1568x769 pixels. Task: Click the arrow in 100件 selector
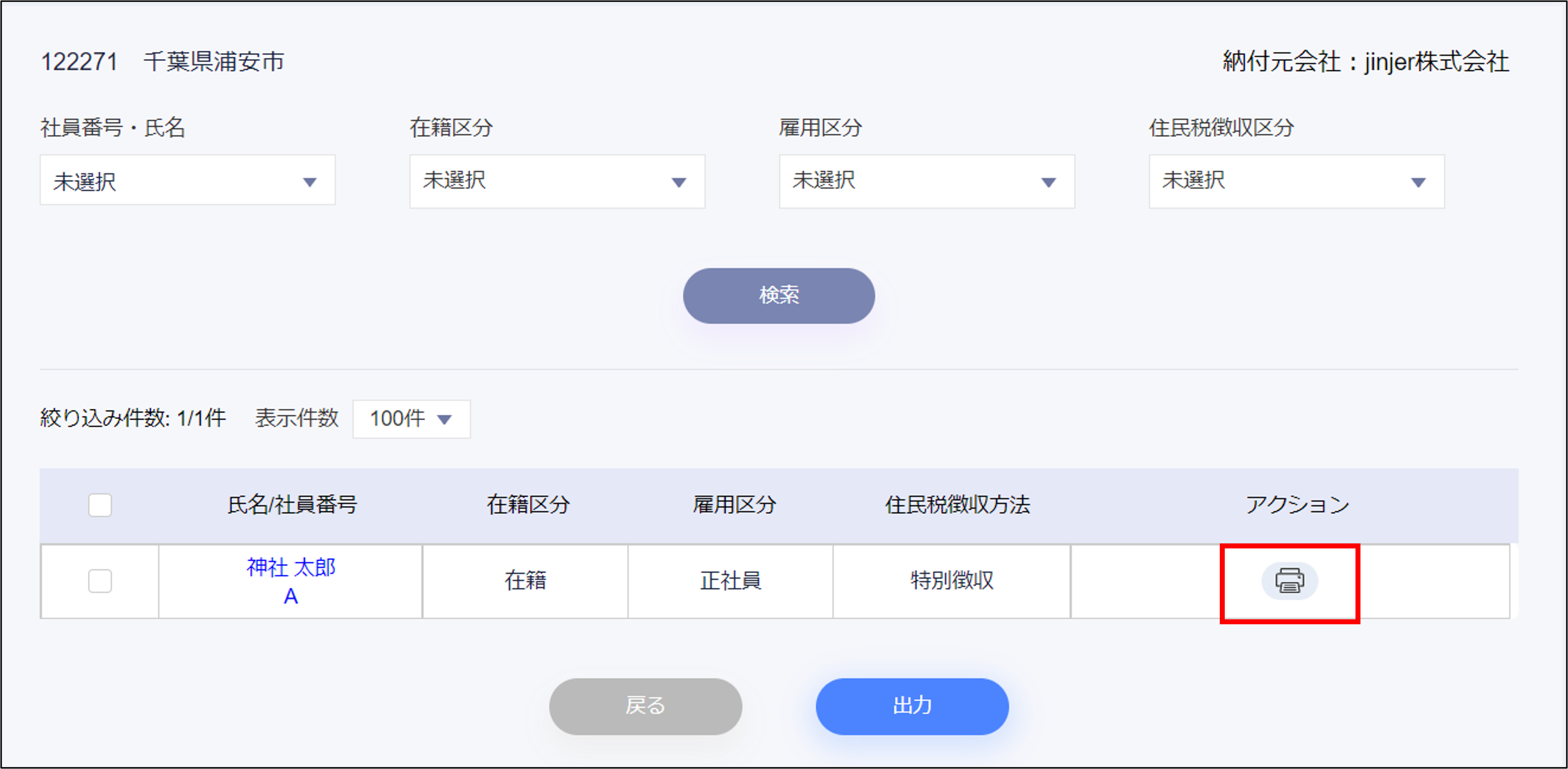[445, 420]
